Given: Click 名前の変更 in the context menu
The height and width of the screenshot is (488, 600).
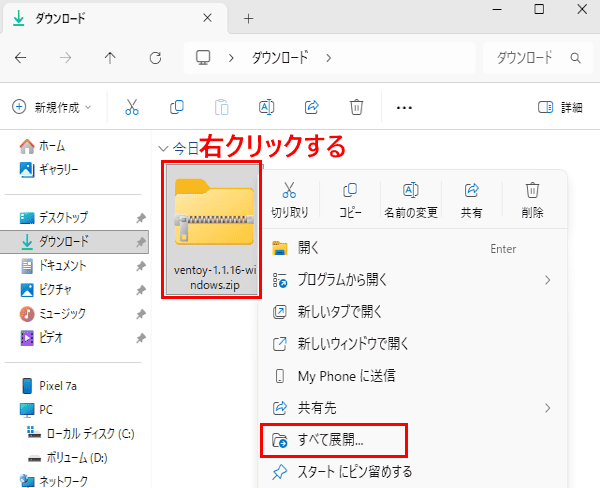Looking at the screenshot, I should [x=411, y=200].
